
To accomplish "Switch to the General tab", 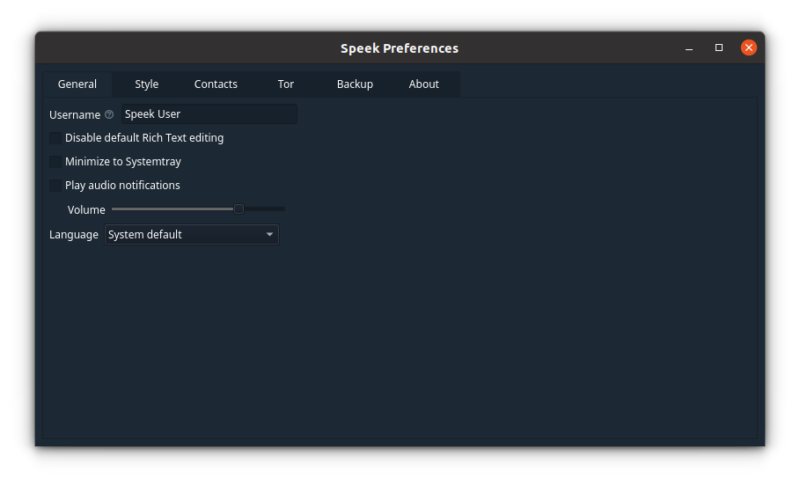I will 77,84.
